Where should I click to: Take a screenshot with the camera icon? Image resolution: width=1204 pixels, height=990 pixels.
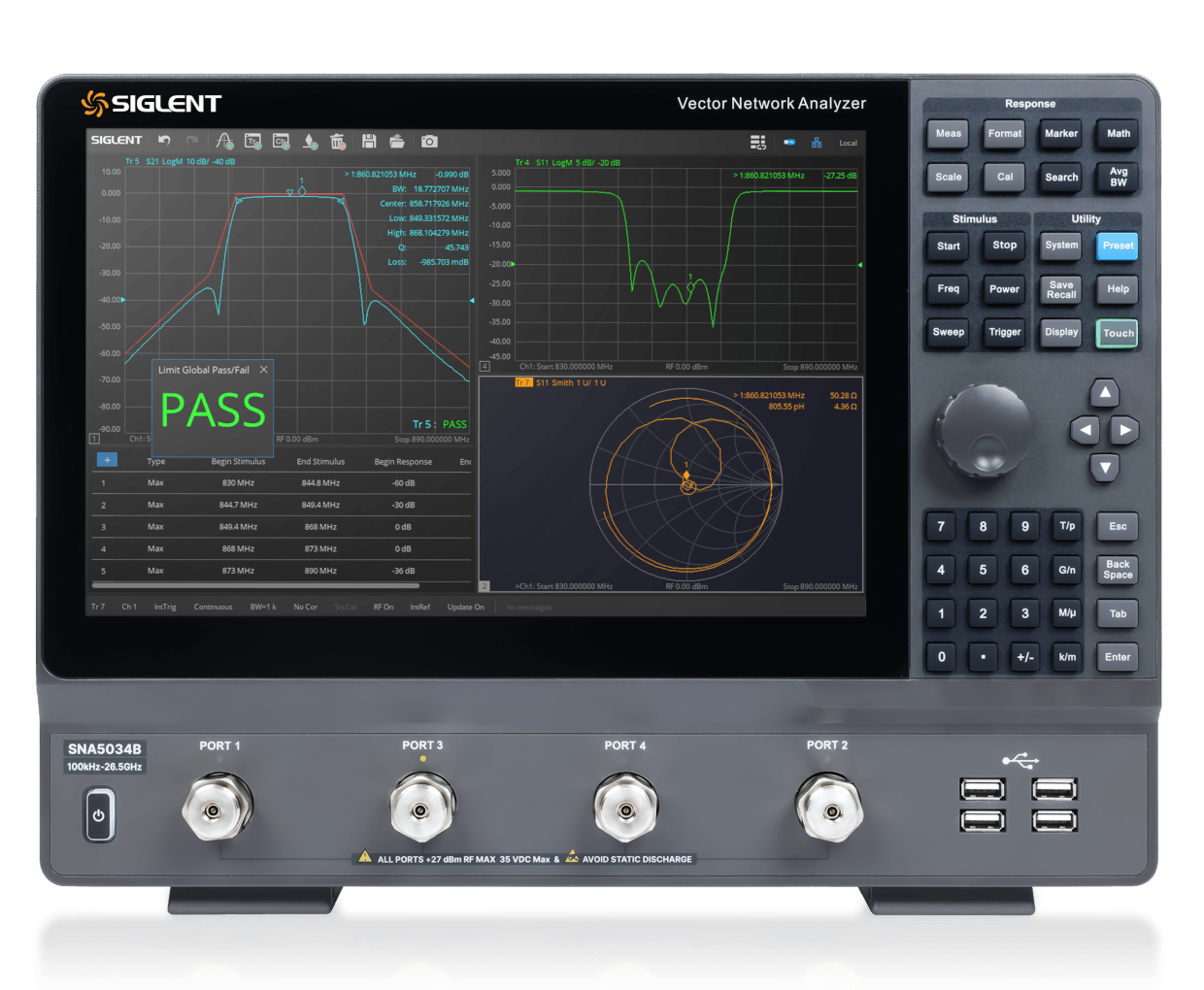click(429, 142)
